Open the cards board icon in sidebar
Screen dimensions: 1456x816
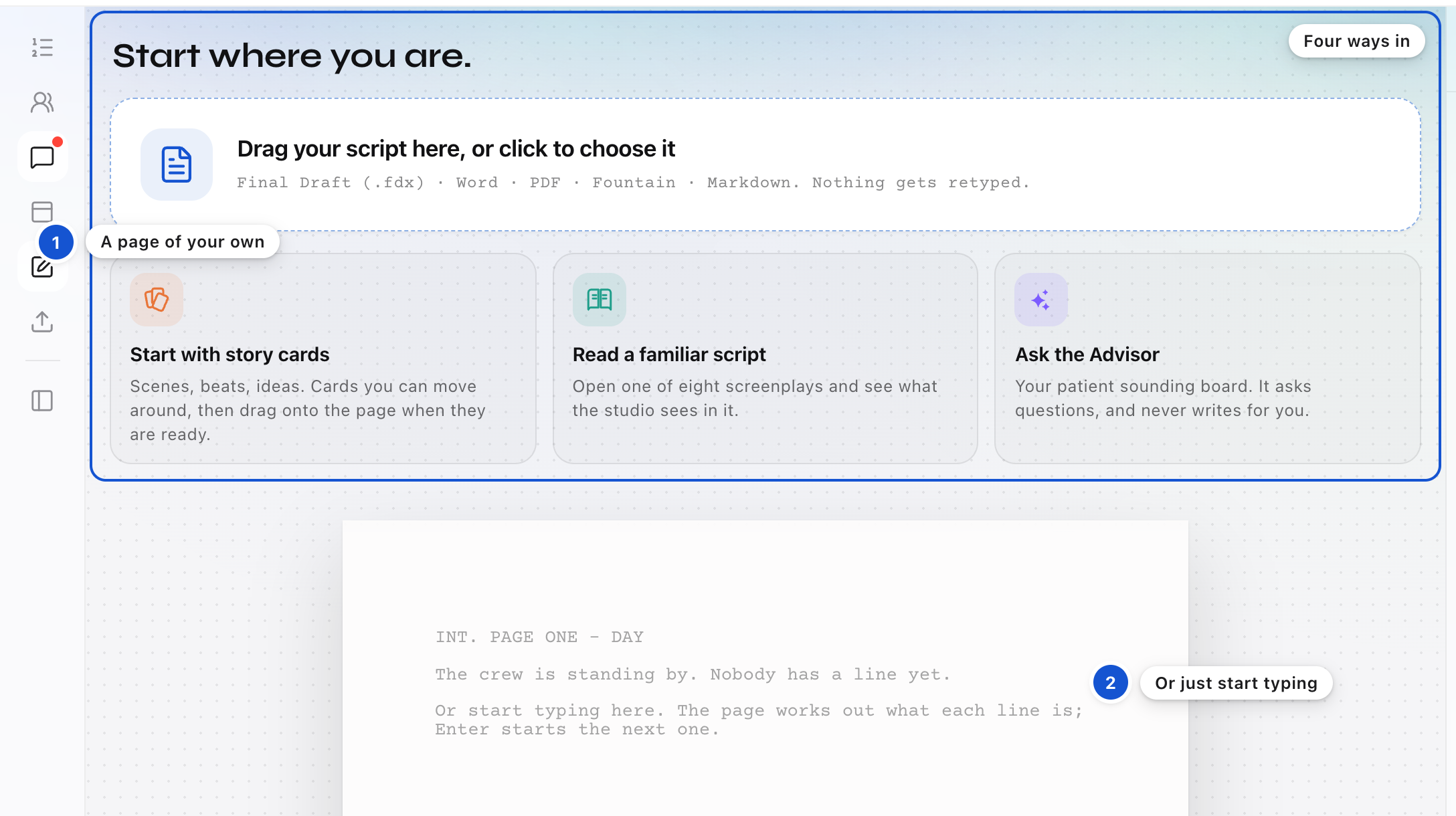coord(42,212)
